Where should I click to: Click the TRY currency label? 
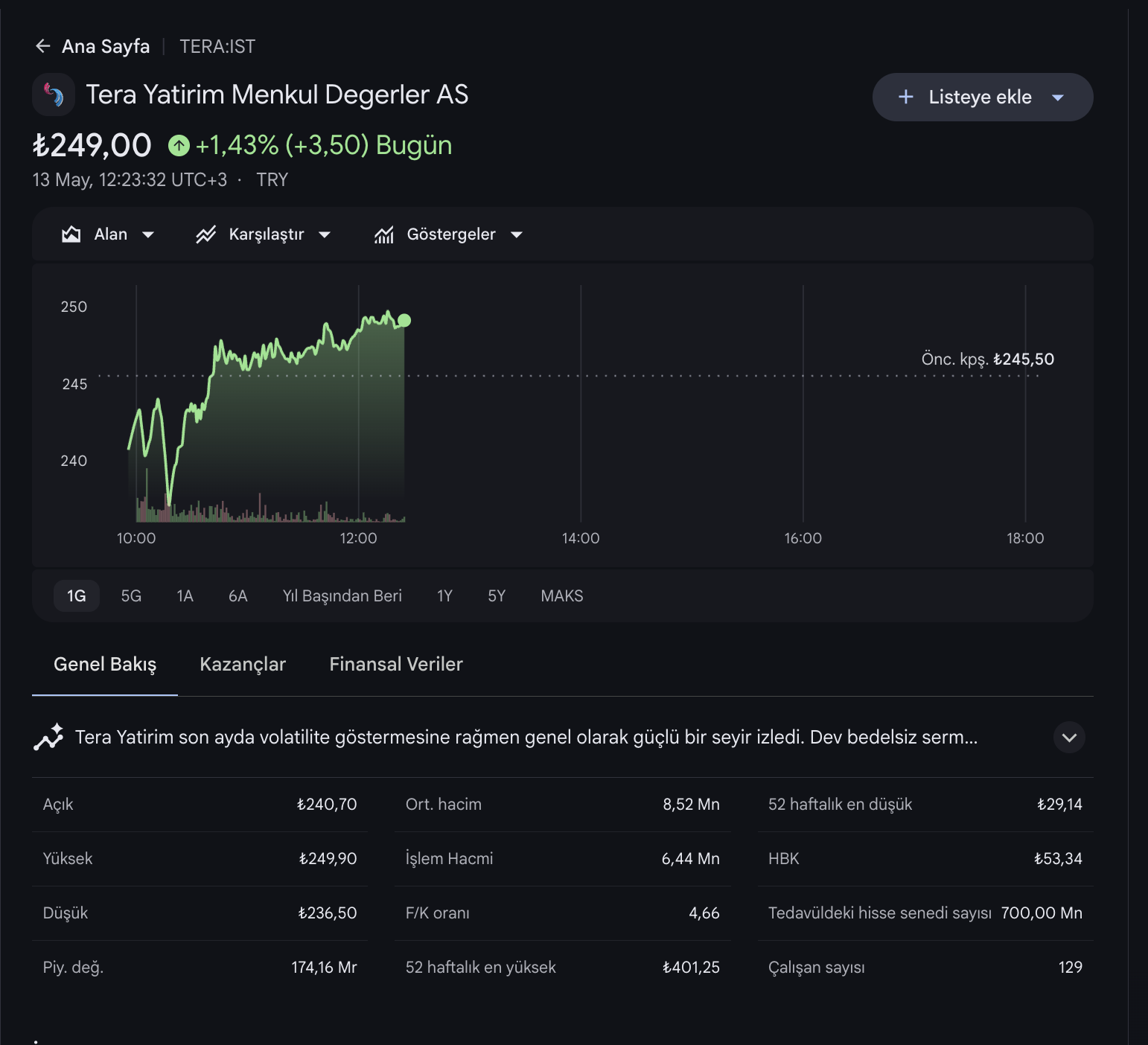pos(272,180)
